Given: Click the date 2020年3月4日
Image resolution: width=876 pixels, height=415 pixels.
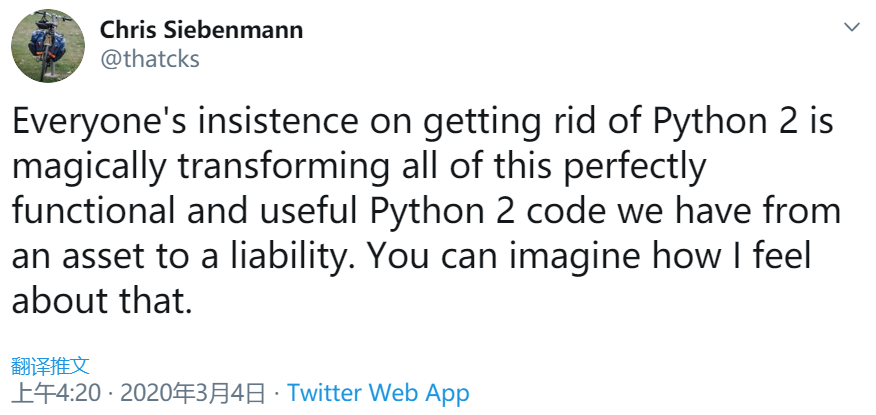Looking at the screenshot, I should click(x=193, y=392).
